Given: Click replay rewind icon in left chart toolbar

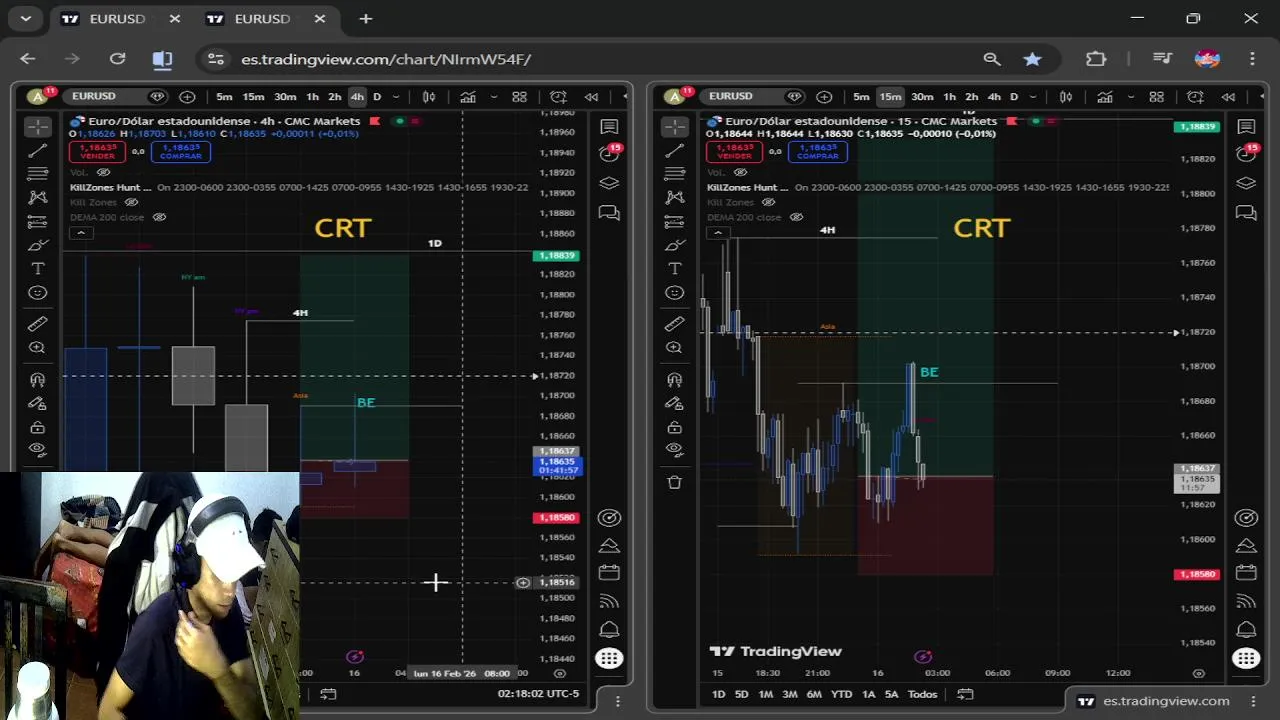Looking at the screenshot, I should [591, 97].
